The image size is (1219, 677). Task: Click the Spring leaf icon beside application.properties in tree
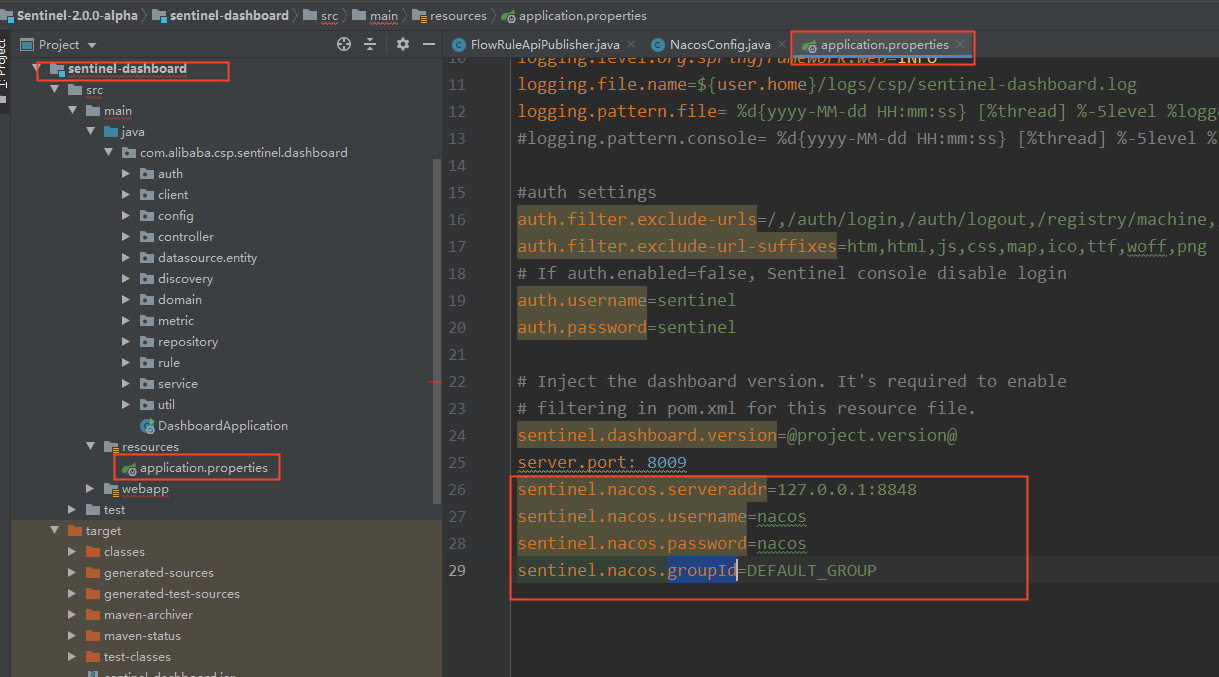click(x=129, y=468)
